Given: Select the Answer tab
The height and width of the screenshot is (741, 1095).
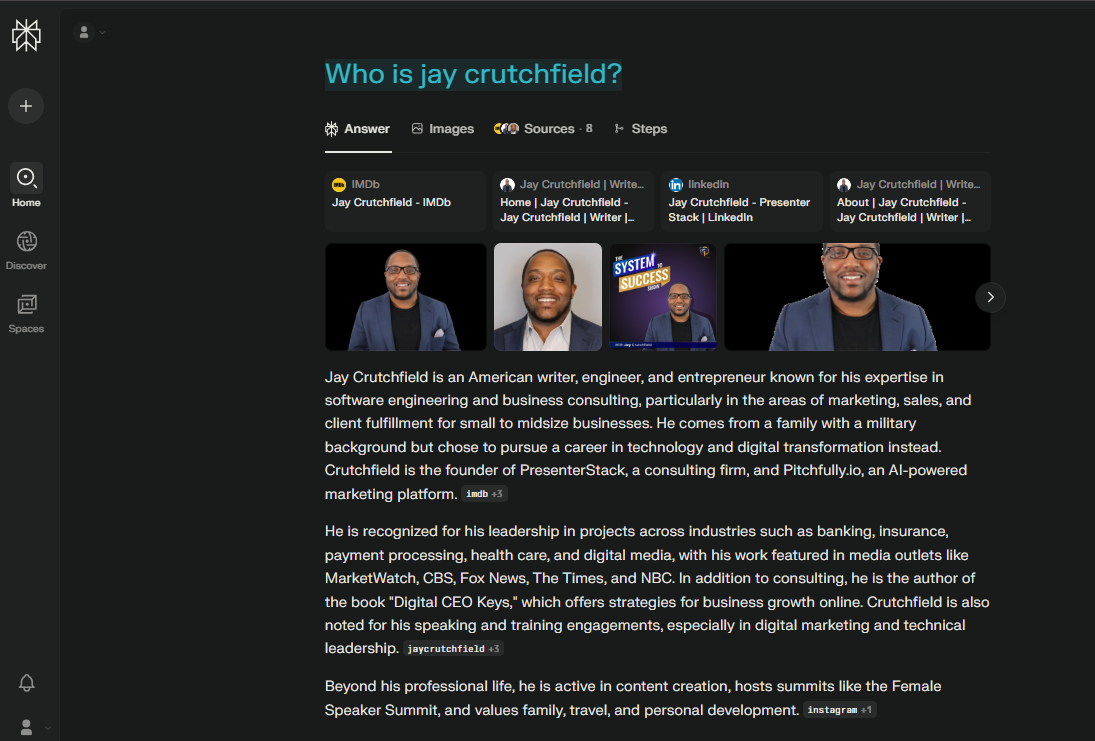Looking at the screenshot, I should [358, 129].
